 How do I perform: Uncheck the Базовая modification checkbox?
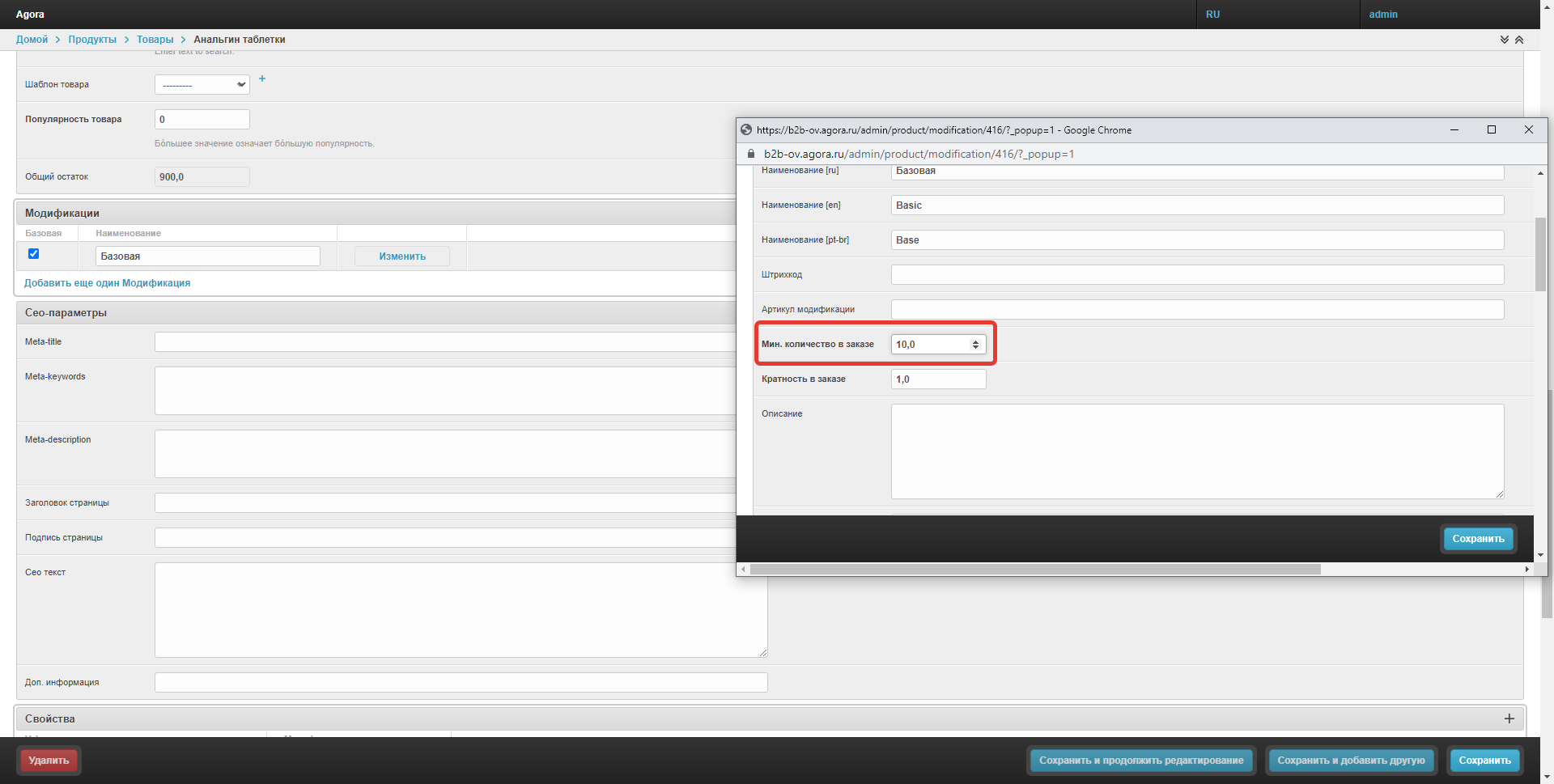pos(34,254)
